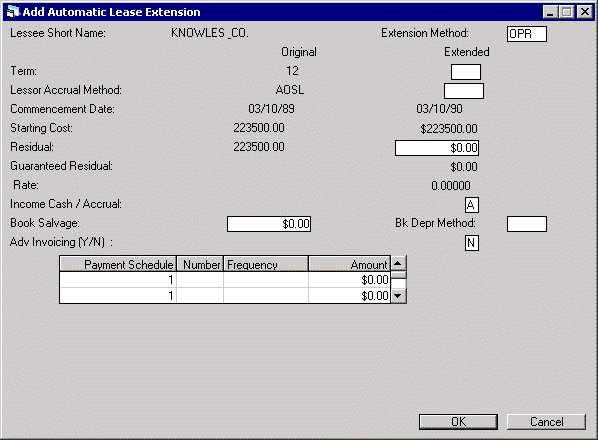
Task: Click the Book Salvage amount field
Action: (269, 224)
